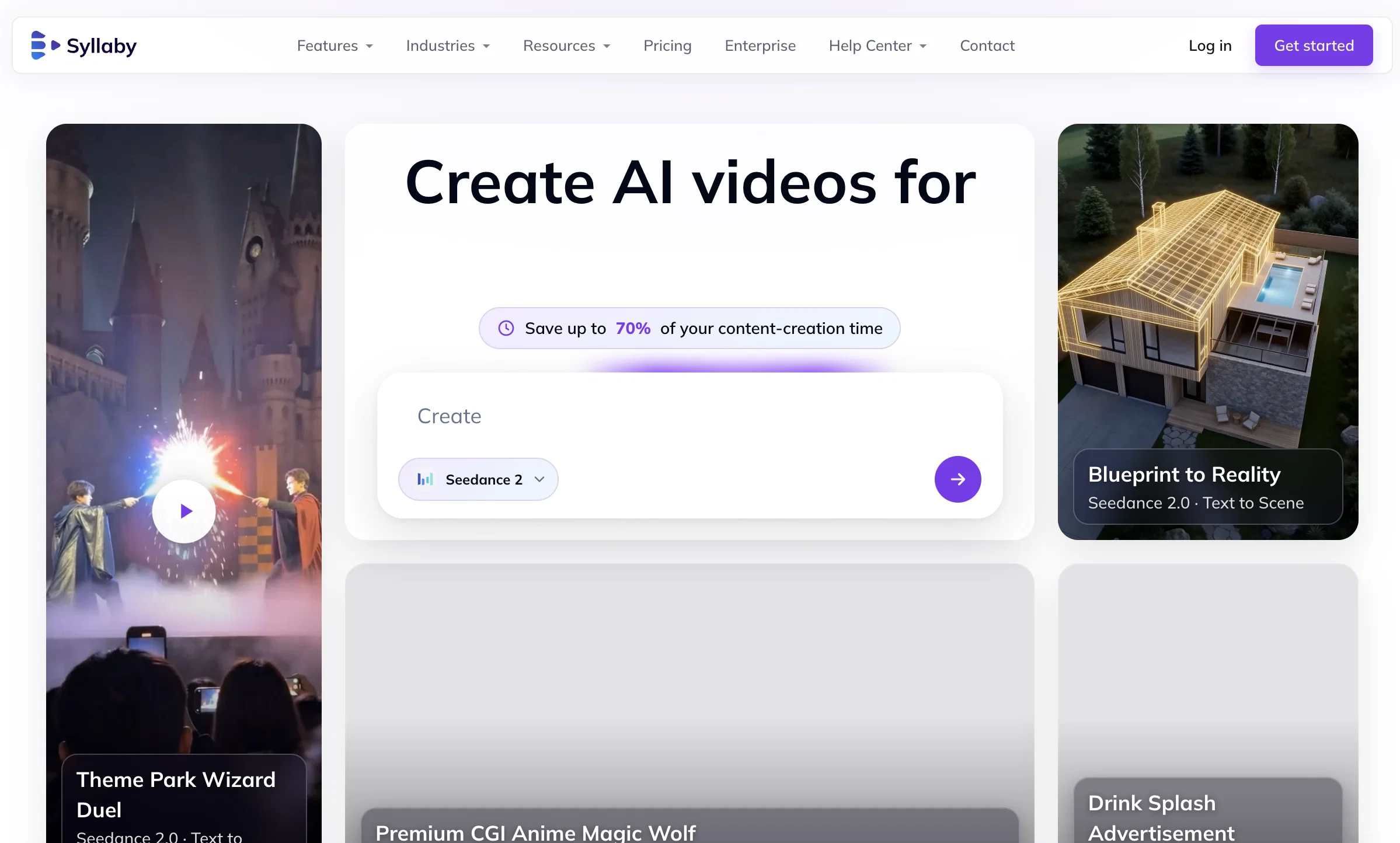Screen dimensions: 1400x843
Task: Open the Contact page
Action: 987,46
